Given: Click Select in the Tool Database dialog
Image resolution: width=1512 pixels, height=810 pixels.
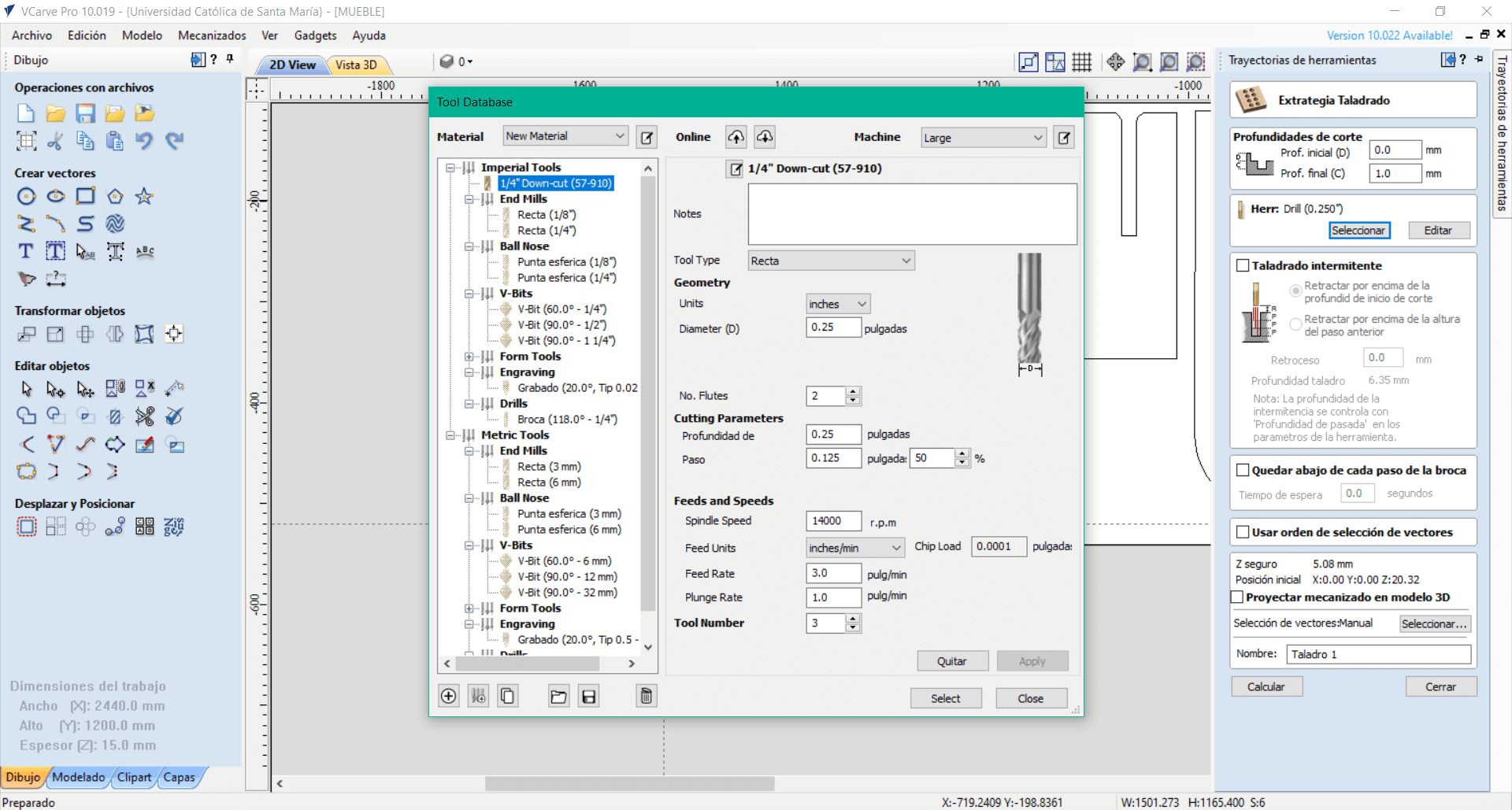Looking at the screenshot, I should pyautogui.click(x=946, y=698).
